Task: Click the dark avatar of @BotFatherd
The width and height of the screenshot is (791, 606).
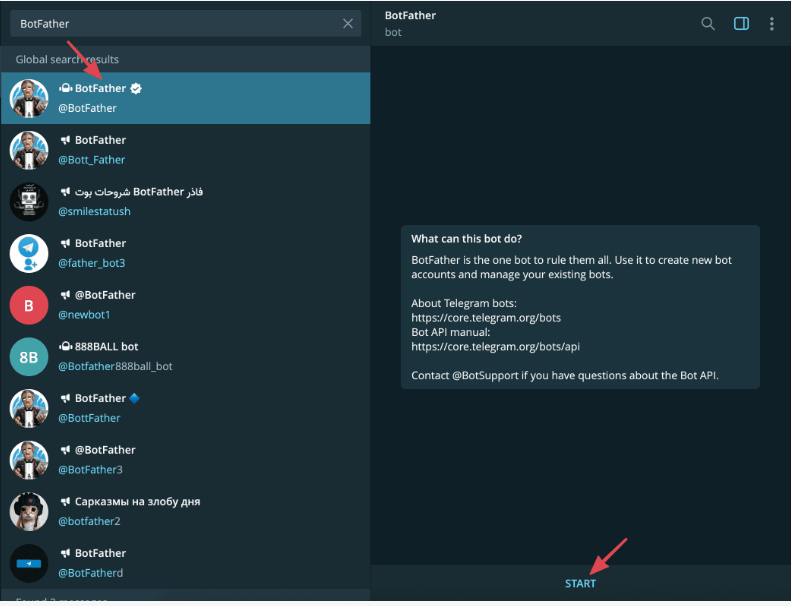Action: click(29, 563)
